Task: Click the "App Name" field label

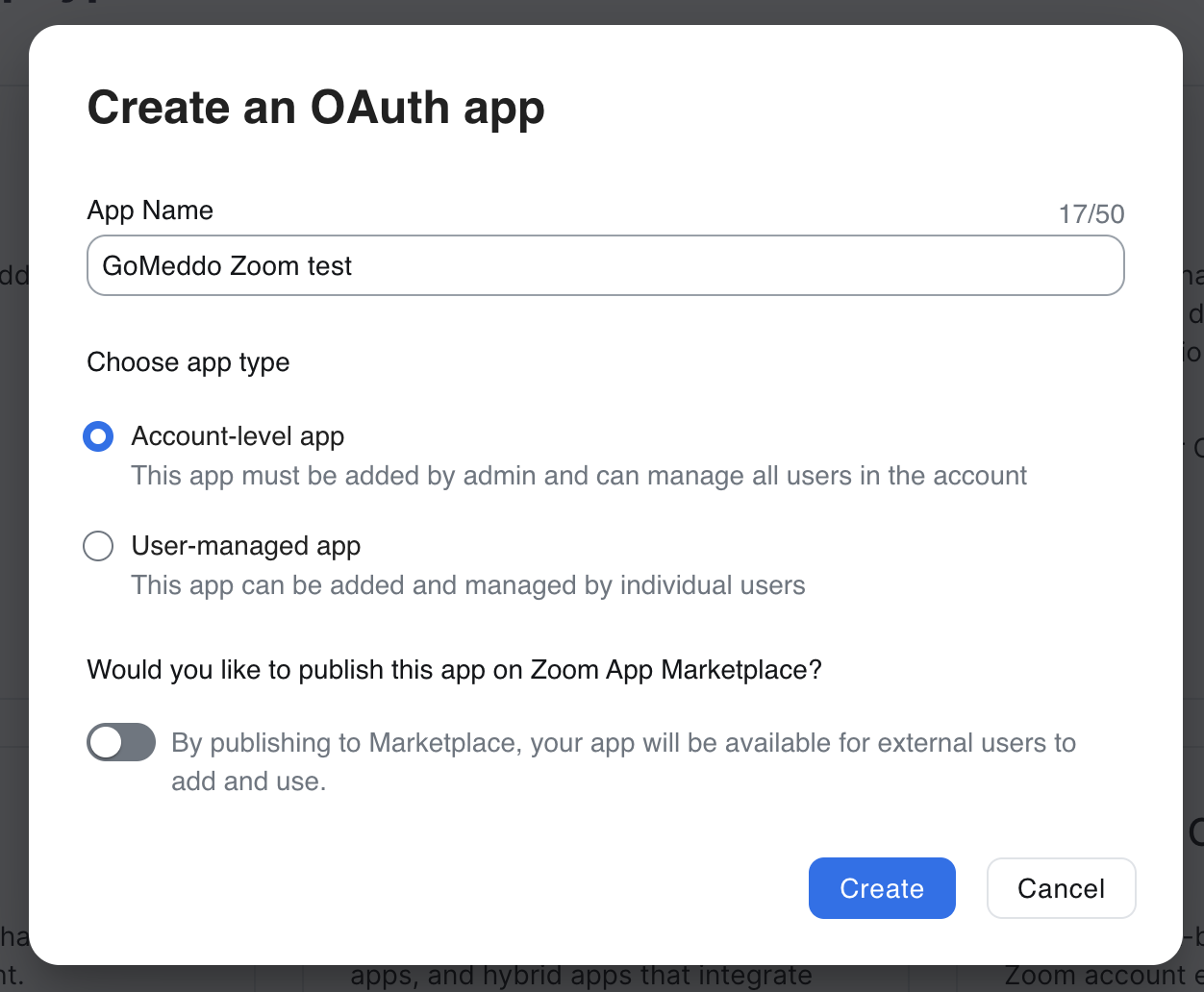Action: (x=150, y=211)
